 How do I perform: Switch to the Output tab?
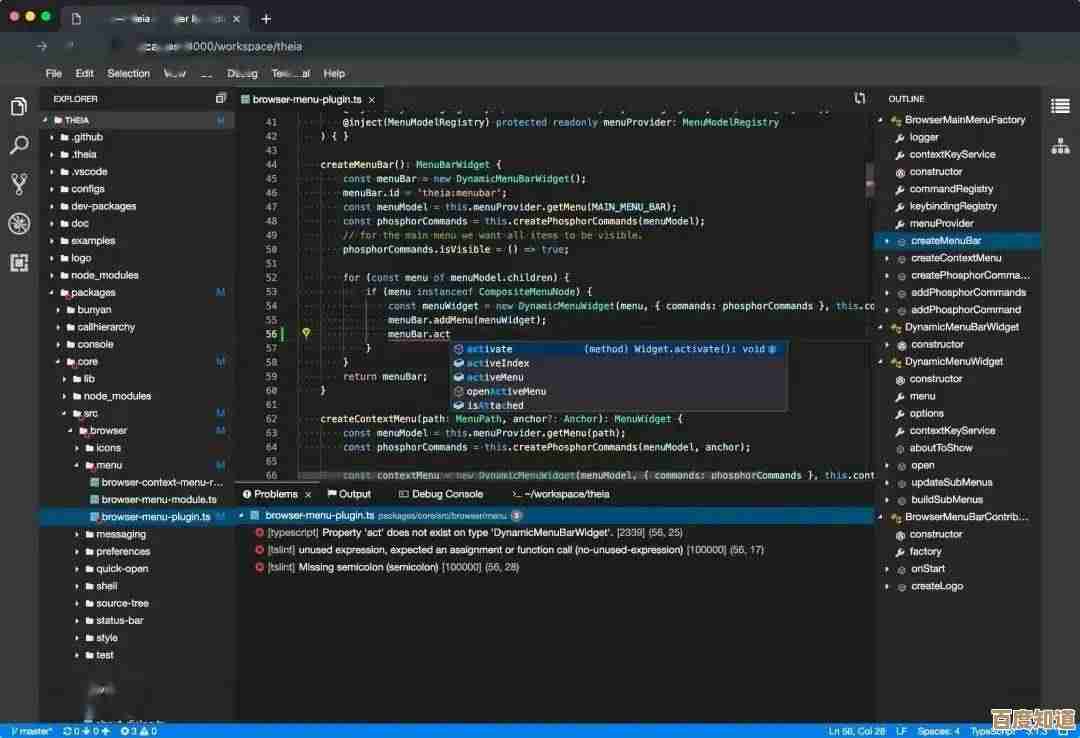click(x=350, y=493)
